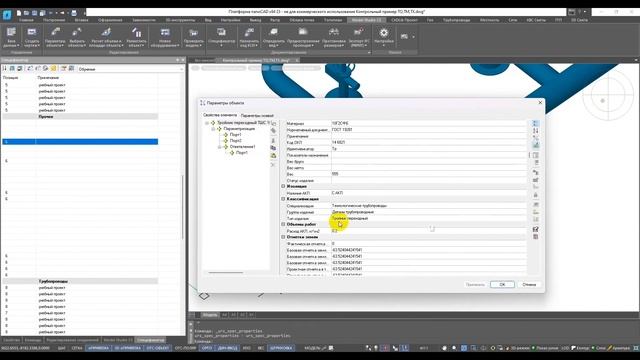Switch to the 3D-инструменты ribbon tab
The width and height of the screenshot is (640, 360).
point(180,20)
